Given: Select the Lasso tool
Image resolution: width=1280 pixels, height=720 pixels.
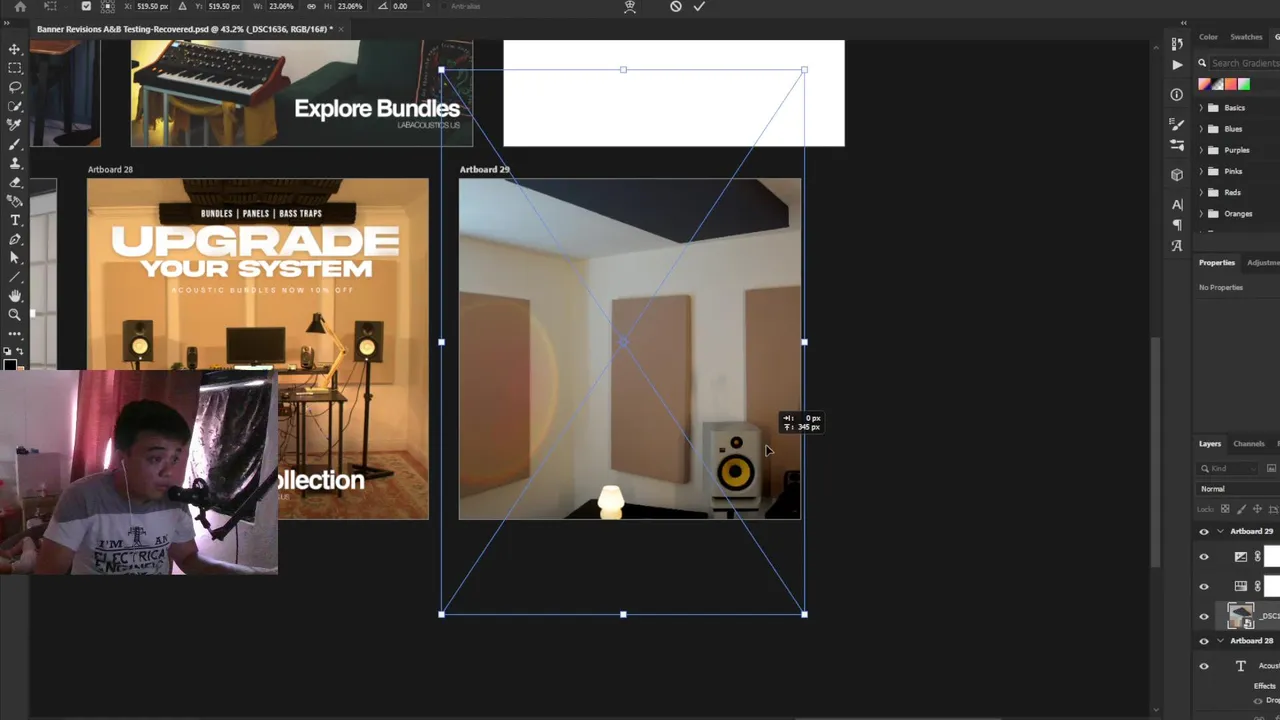Looking at the screenshot, I should click(15, 87).
